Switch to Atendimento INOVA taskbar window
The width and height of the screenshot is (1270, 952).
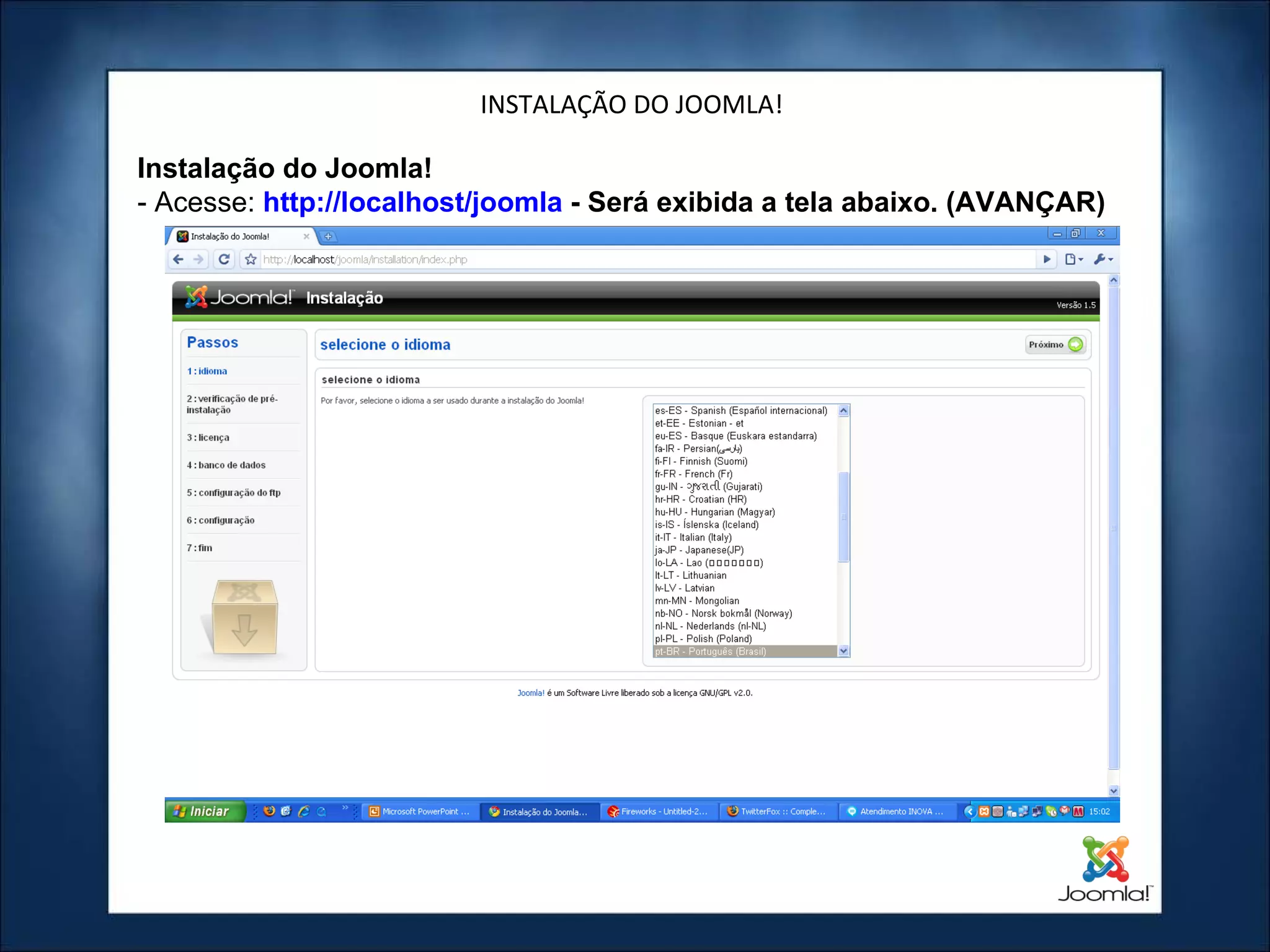tap(897, 811)
